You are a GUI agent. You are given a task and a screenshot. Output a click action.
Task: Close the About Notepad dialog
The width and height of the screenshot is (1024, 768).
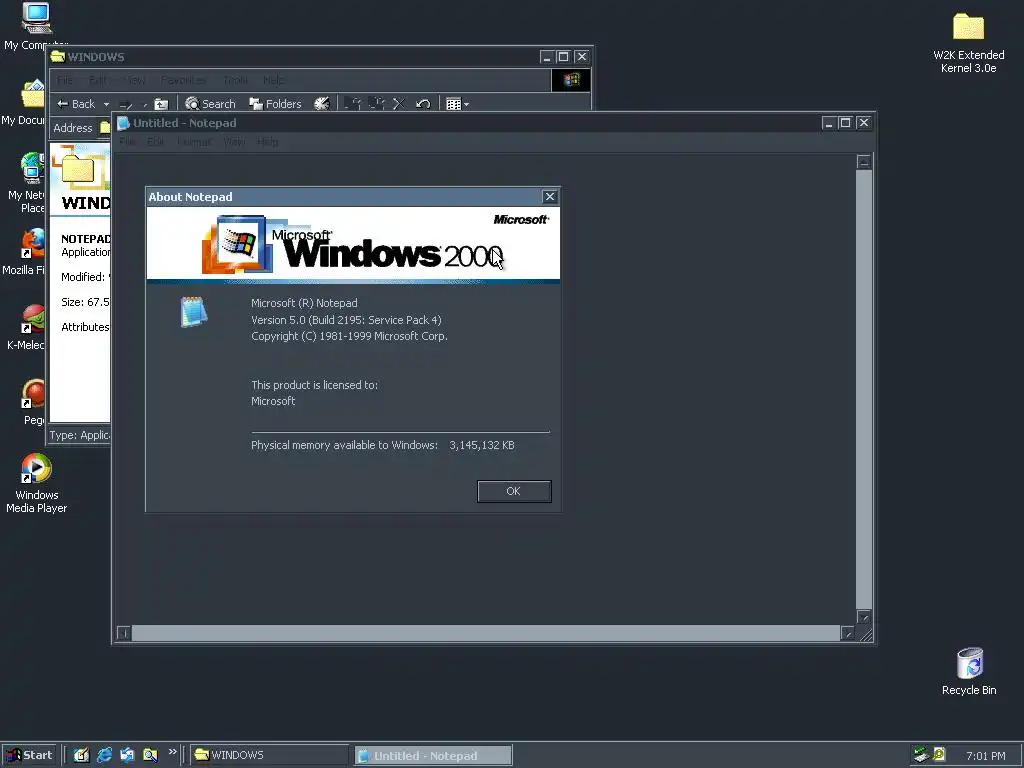coord(550,197)
